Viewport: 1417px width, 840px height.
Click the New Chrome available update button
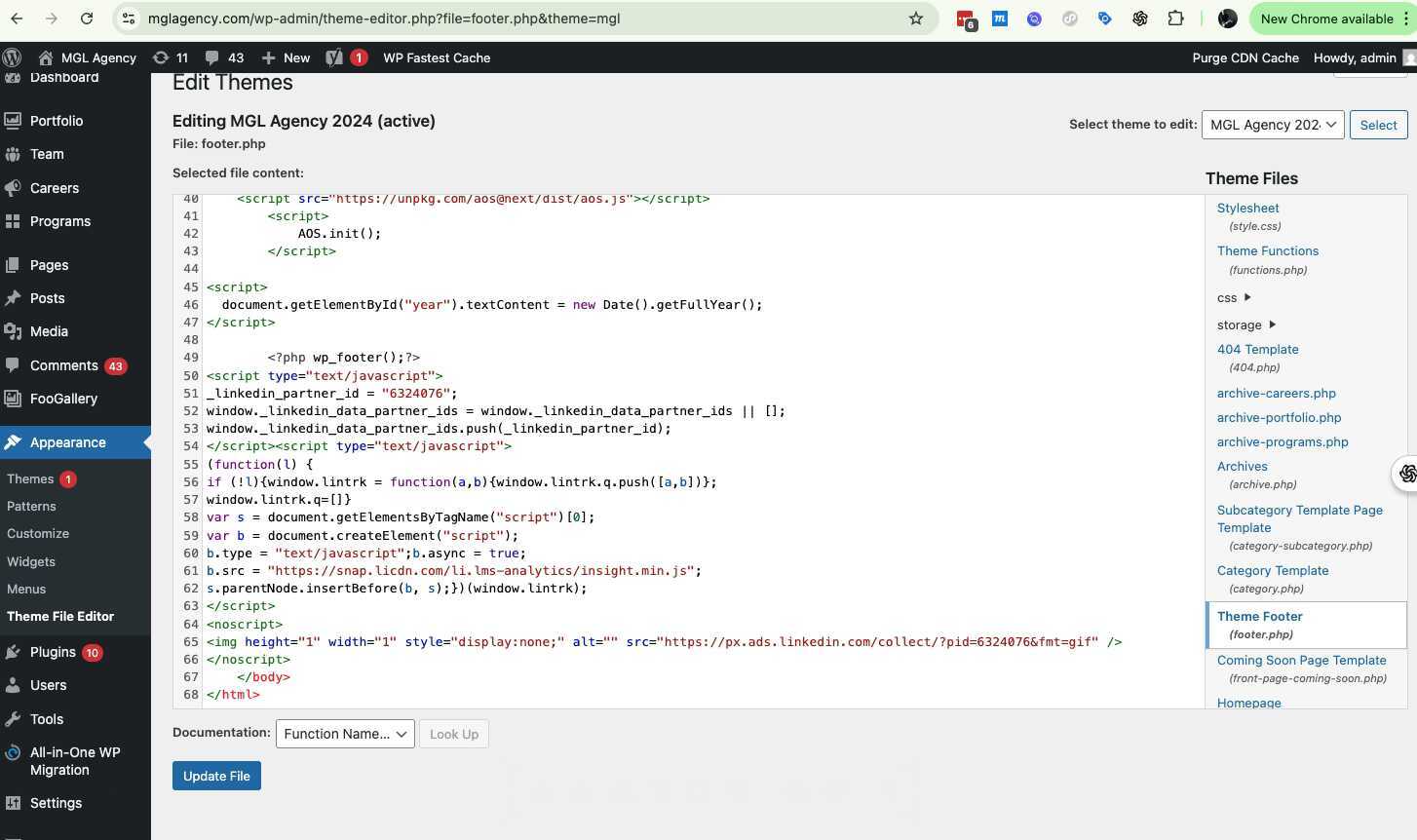pyautogui.click(x=1325, y=19)
